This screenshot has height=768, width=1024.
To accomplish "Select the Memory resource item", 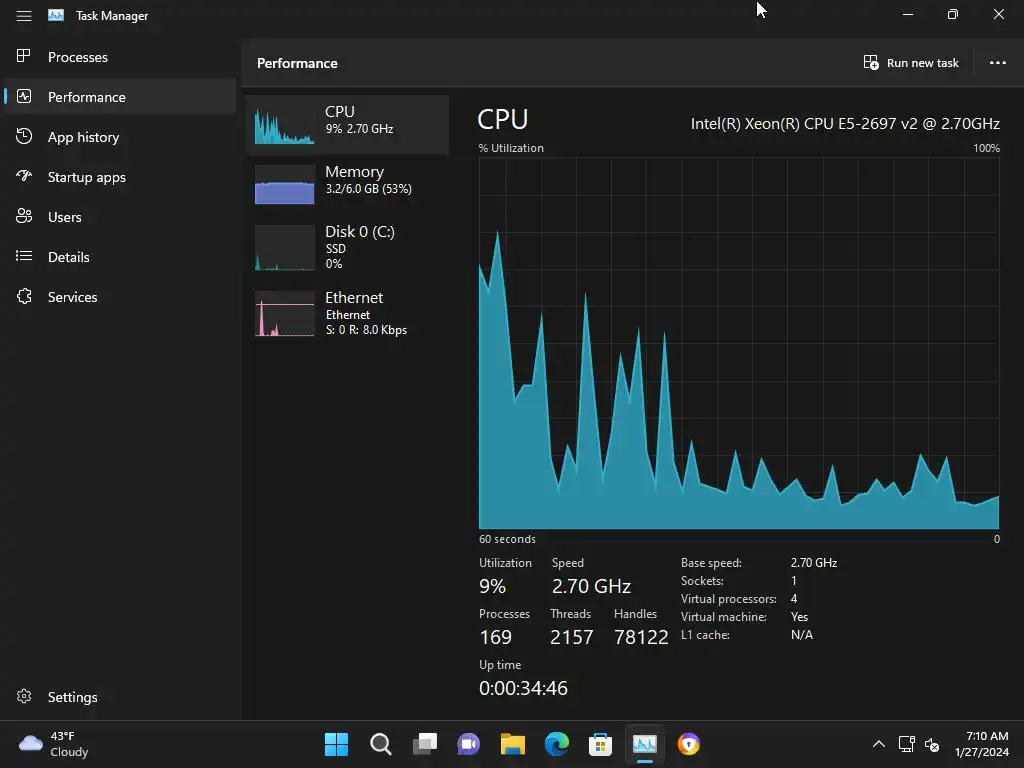I will click(347, 184).
